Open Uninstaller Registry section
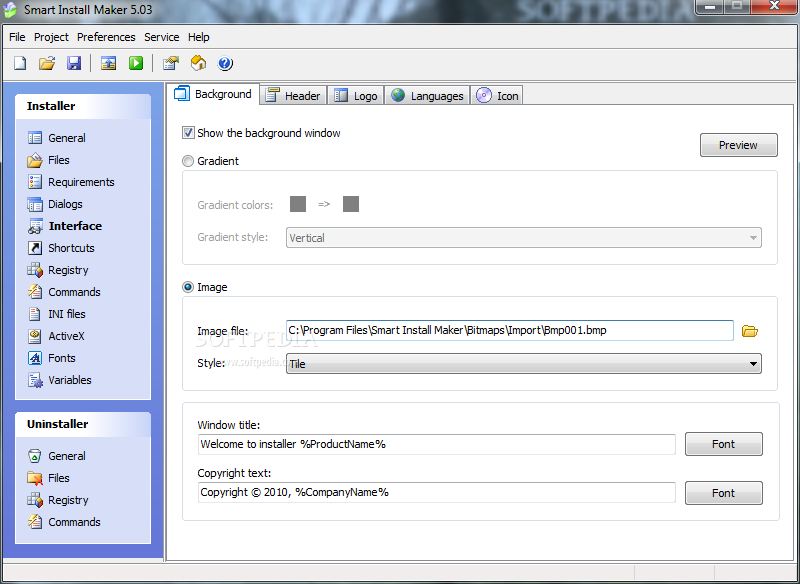The image size is (800, 584). 58,500
